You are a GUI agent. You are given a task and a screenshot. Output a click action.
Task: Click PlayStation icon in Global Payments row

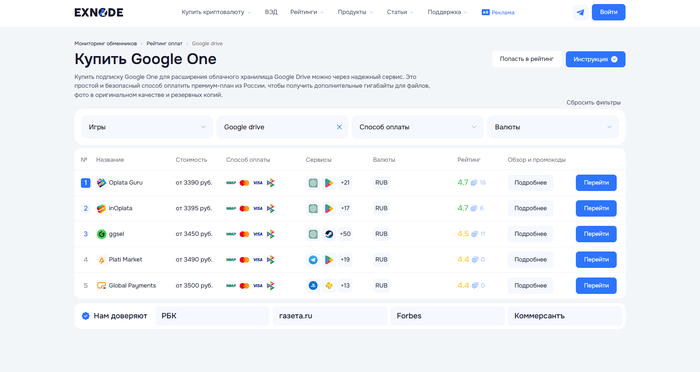tap(313, 286)
